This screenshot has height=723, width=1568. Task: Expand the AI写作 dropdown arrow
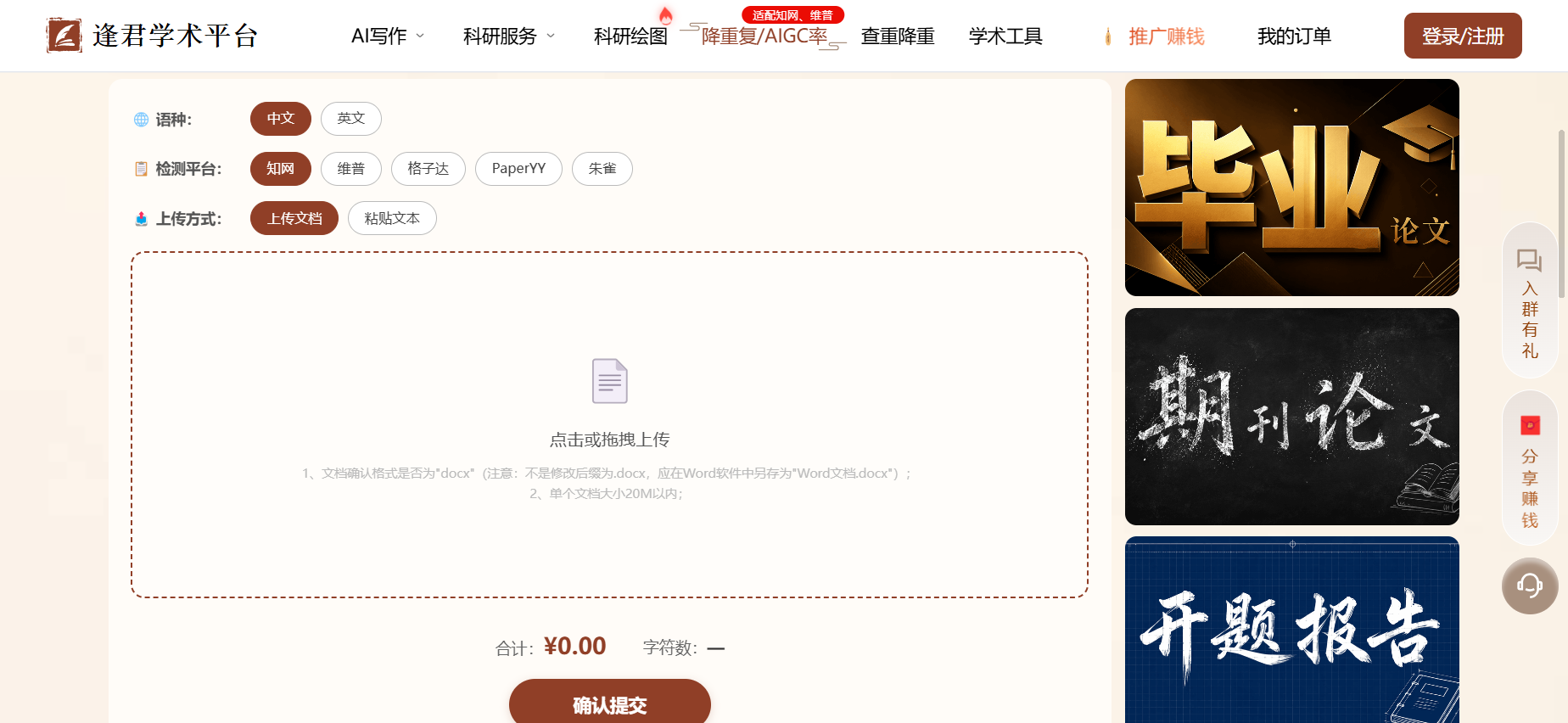[420, 36]
